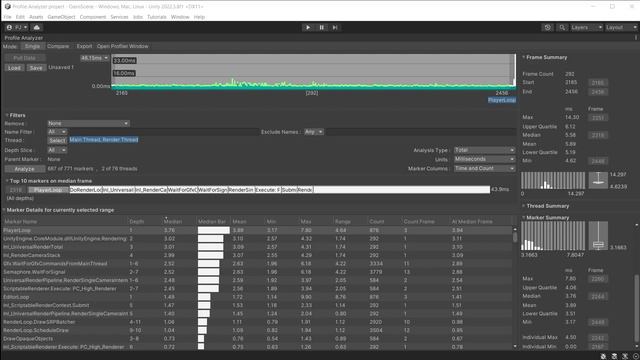Select the Profile Analyzer tab
Viewport: 640px width, 360px height.
[24, 38]
